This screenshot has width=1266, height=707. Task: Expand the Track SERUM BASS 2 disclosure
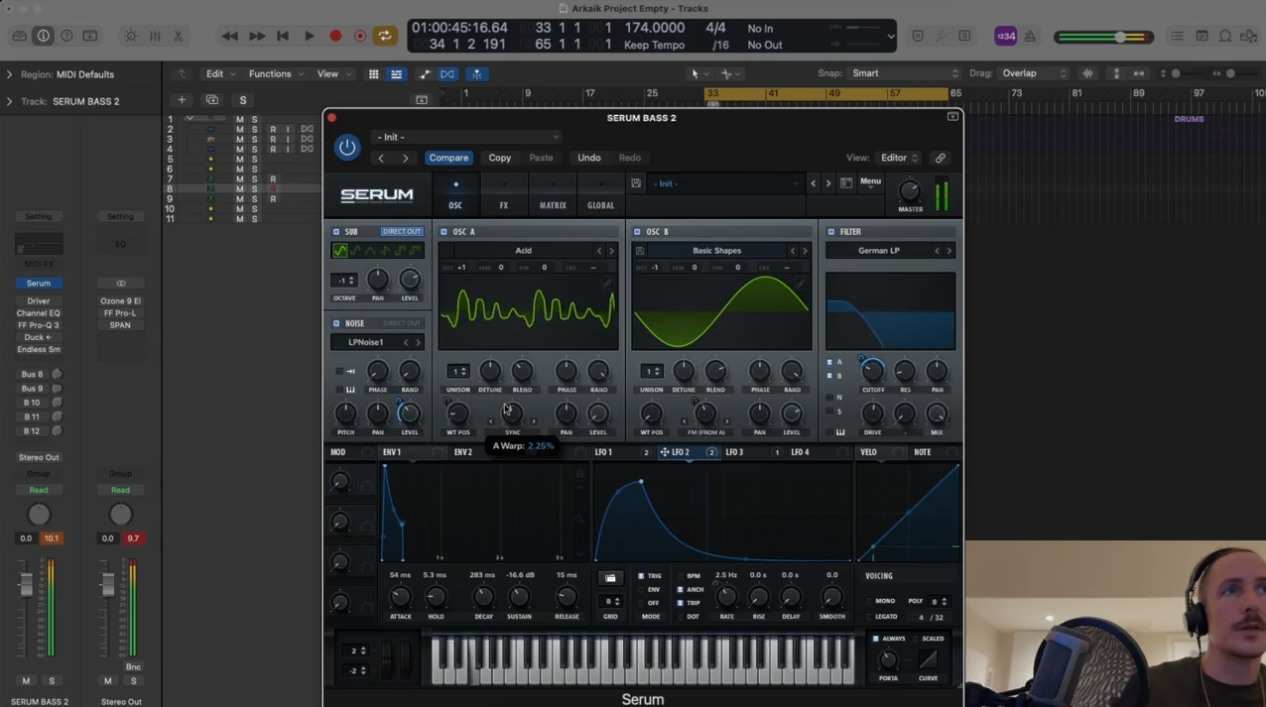[9, 101]
